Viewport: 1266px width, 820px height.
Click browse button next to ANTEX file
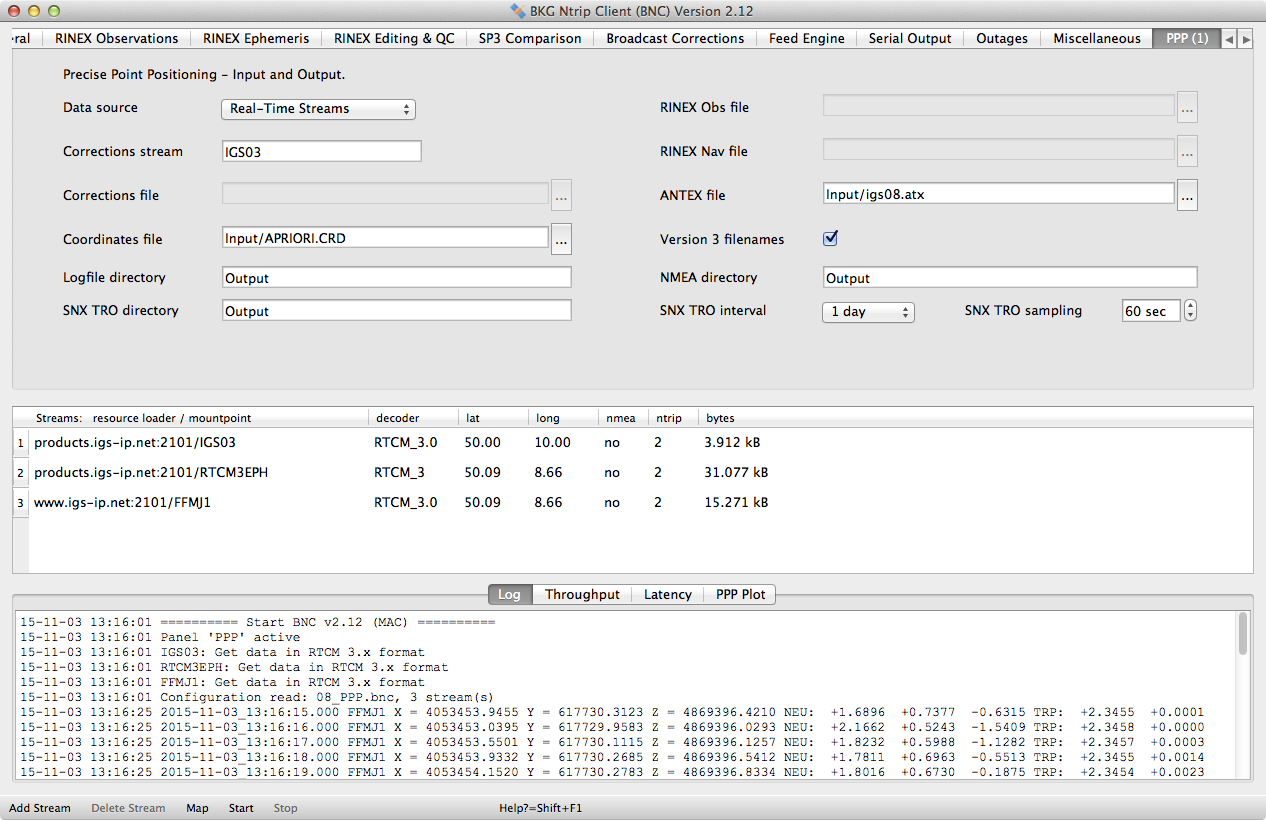pos(1187,195)
